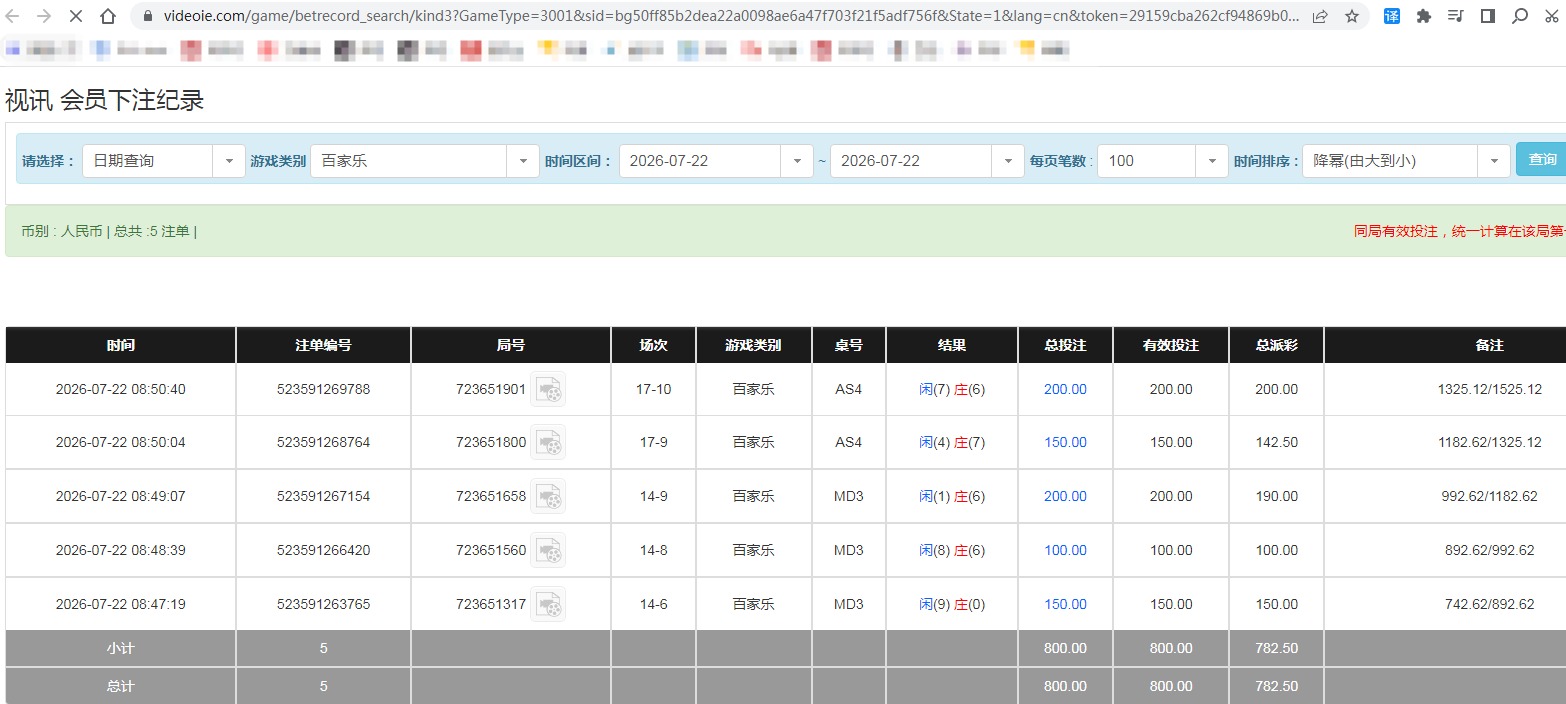Go back to previous page
The image size is (1566, 704).
[13, 16]
